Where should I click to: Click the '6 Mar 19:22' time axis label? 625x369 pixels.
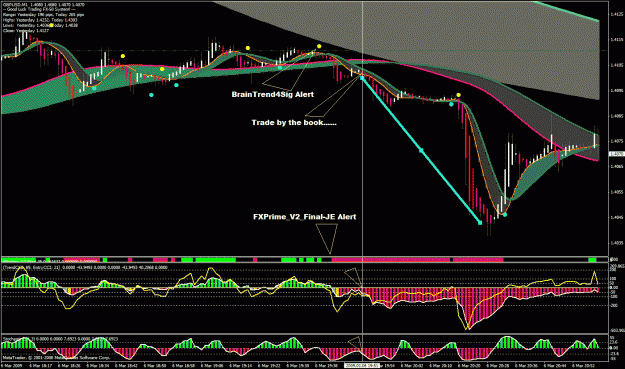click(x=269, y=365)
